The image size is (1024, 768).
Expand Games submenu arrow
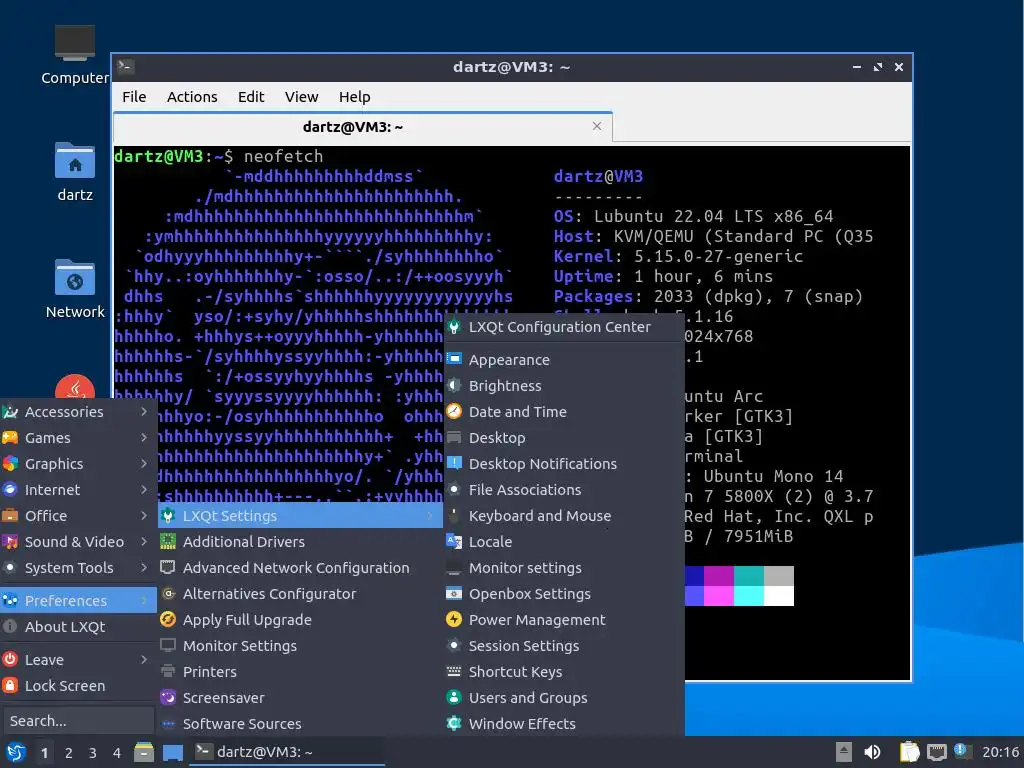click(144, 437)
